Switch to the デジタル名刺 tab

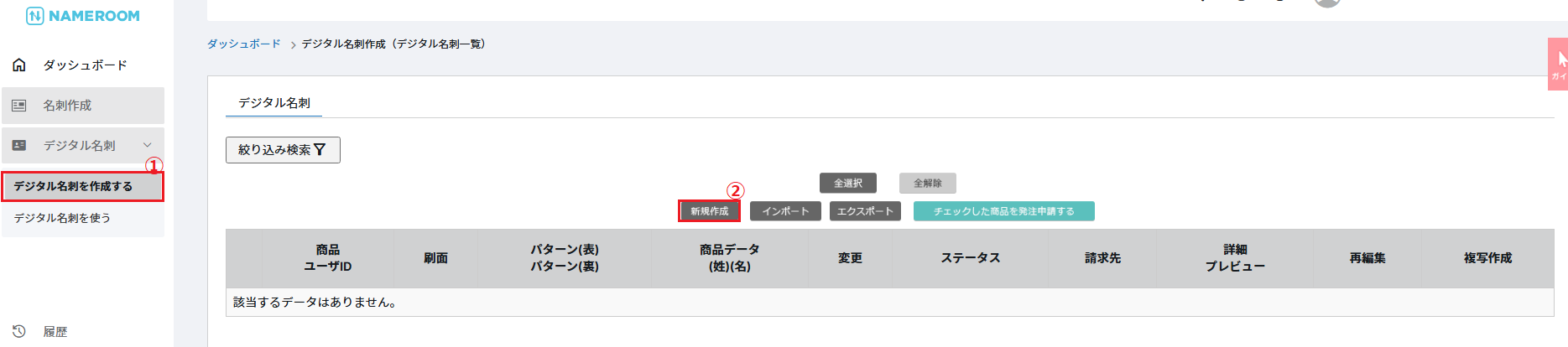coord(274,103)
